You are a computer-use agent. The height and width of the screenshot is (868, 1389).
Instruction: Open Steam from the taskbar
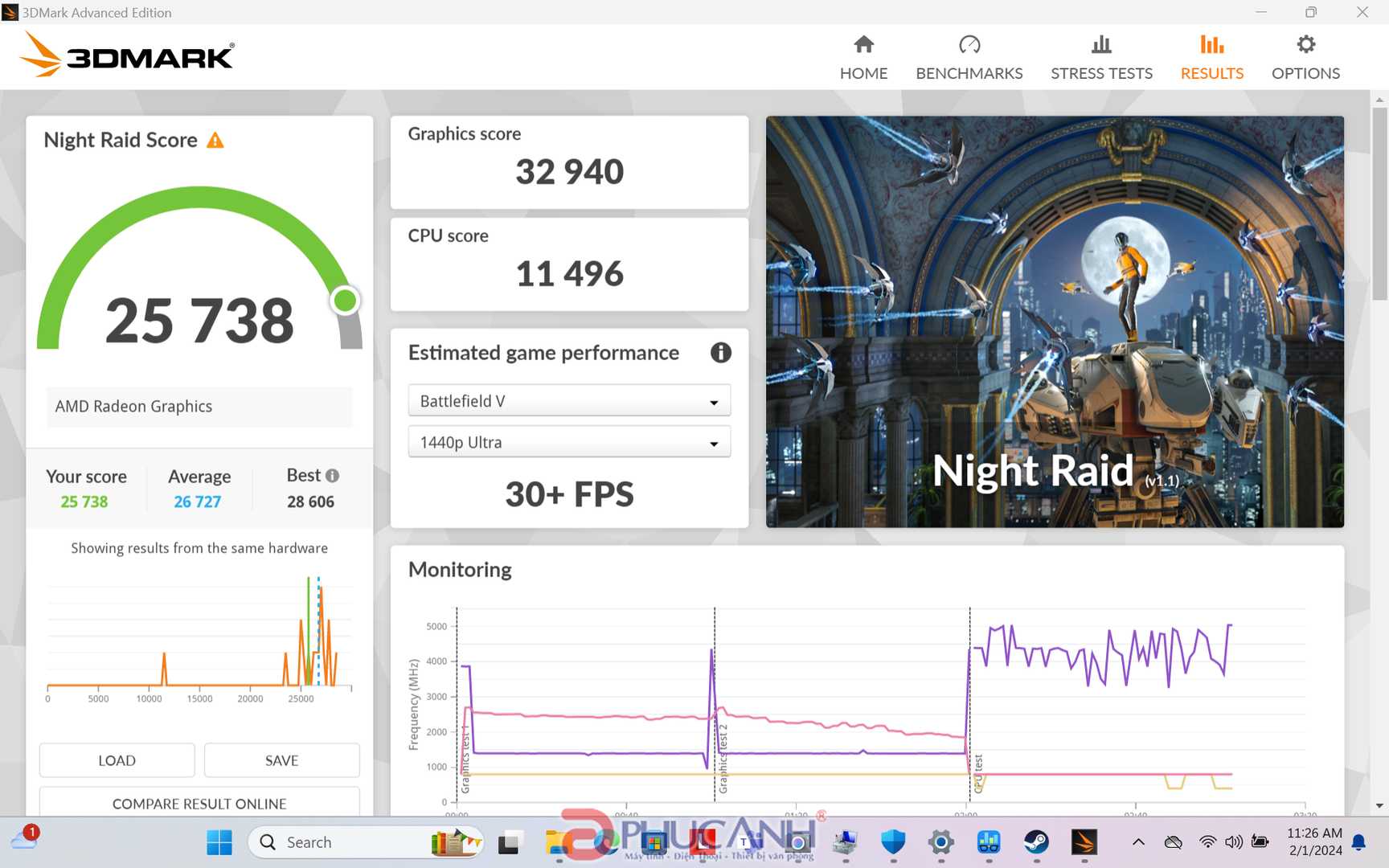point(1036,842)
